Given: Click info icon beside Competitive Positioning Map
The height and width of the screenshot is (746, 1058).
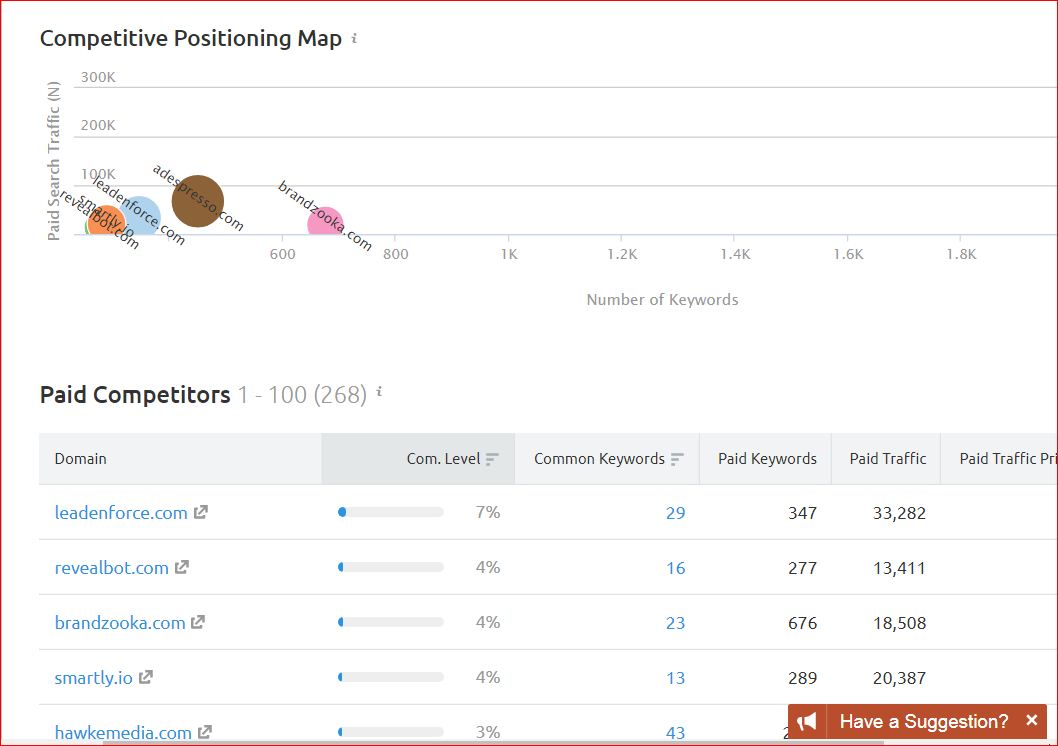Looking at the screenshot, I should [354, 38].
